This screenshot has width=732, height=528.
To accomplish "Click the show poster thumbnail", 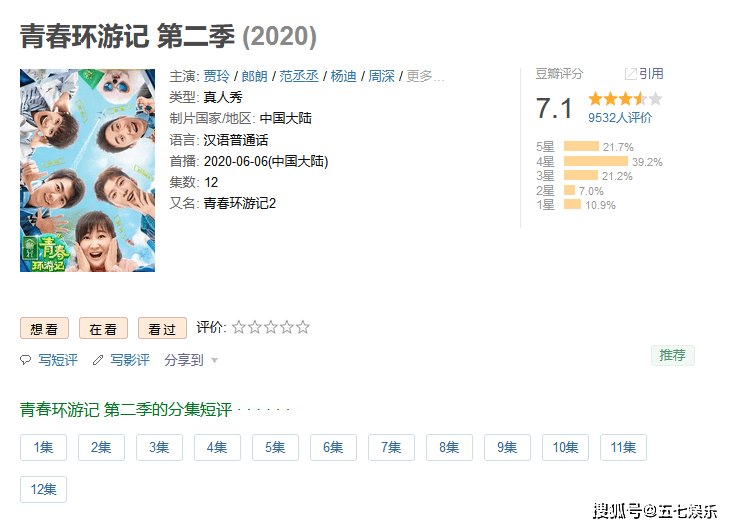I will point(87,170).
